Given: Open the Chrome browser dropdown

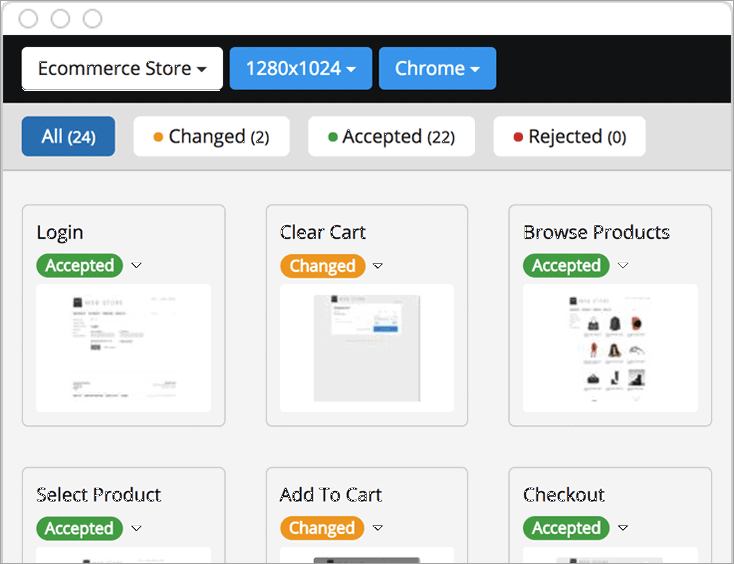Looking at the screenshot, I should coord(437,68).
